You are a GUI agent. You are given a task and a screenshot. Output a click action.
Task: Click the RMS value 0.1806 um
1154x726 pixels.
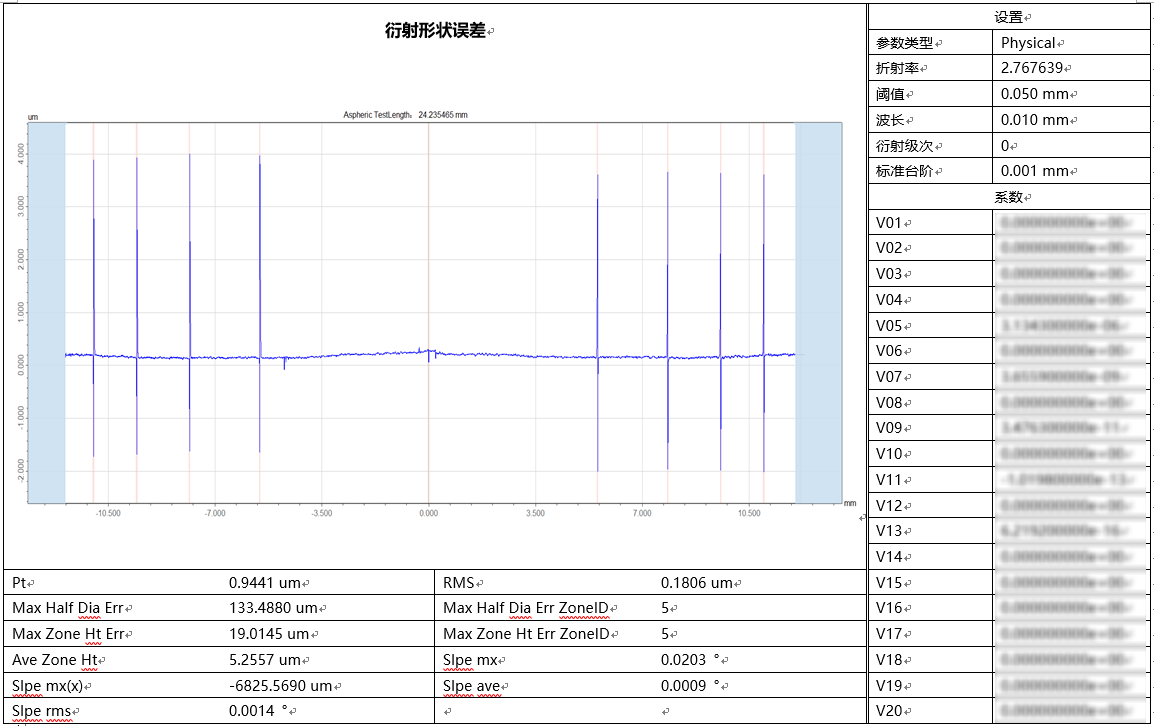click(x=696, y=583)
